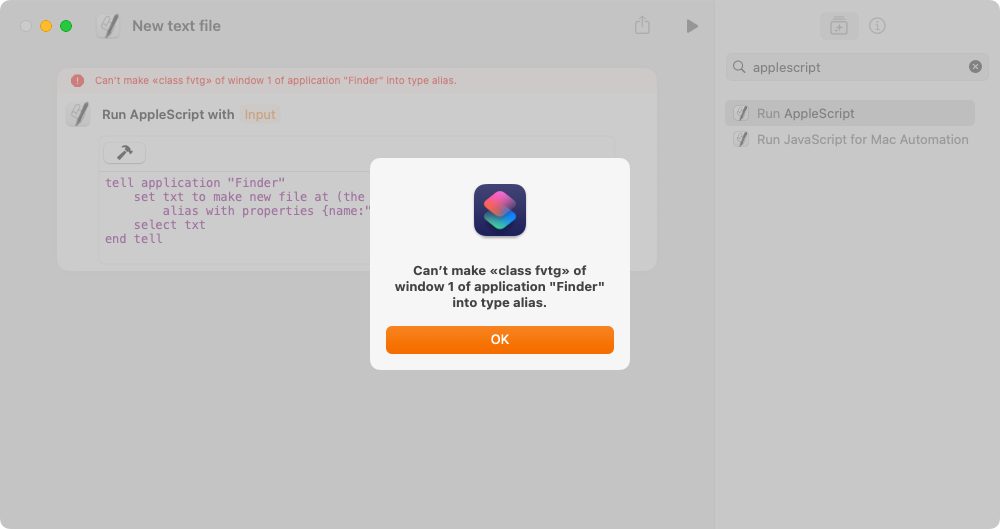Open the share icon in the title bar
This screenshot has width=1000, height=529.
[x=642, y=26]
